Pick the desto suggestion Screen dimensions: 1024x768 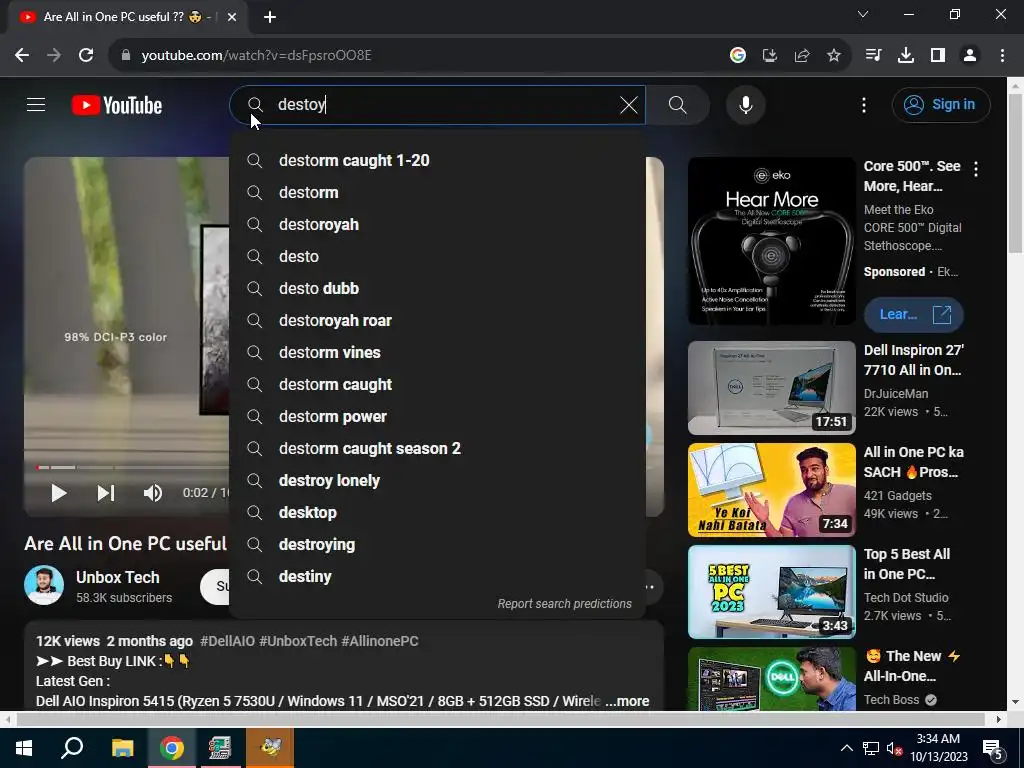click(x=437, y=257)
